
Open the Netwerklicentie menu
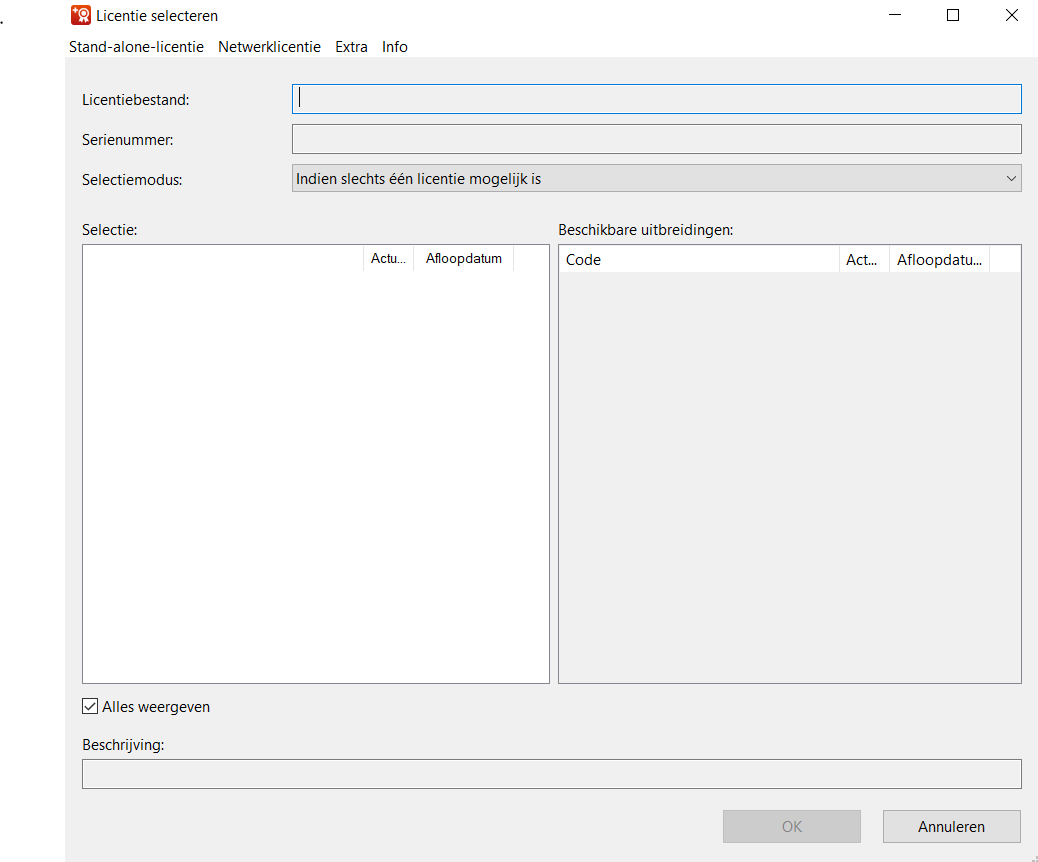pos(269,47)
